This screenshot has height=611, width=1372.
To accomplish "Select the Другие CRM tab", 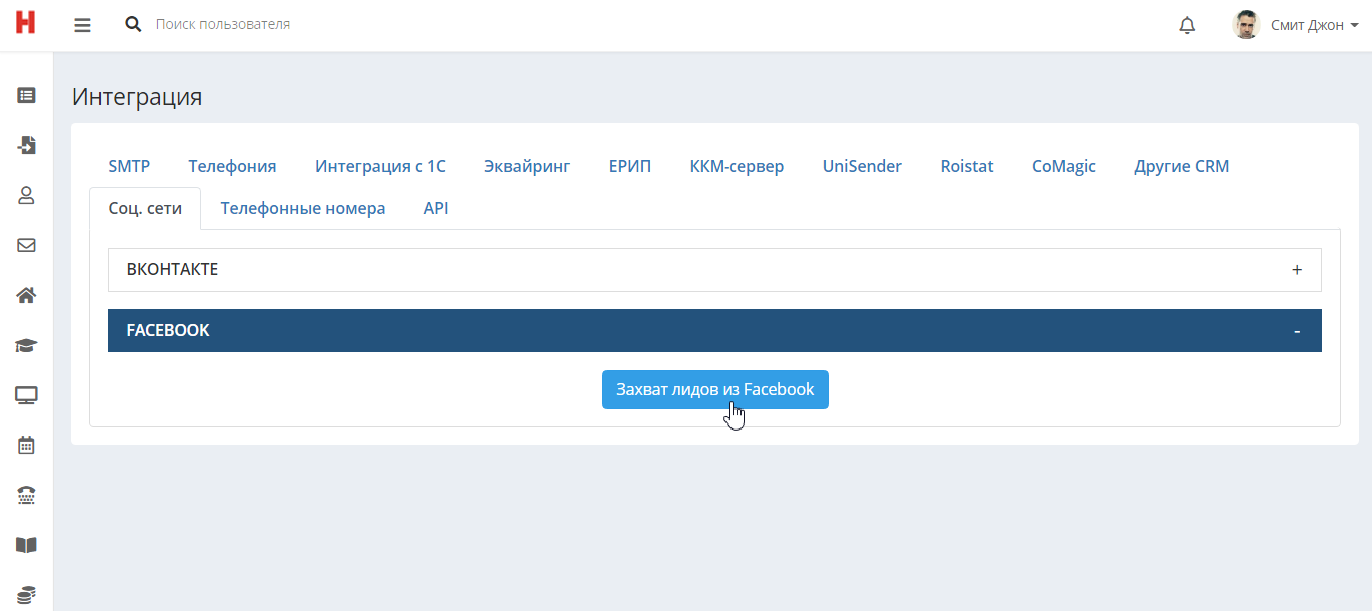I will coord(1182,166).
